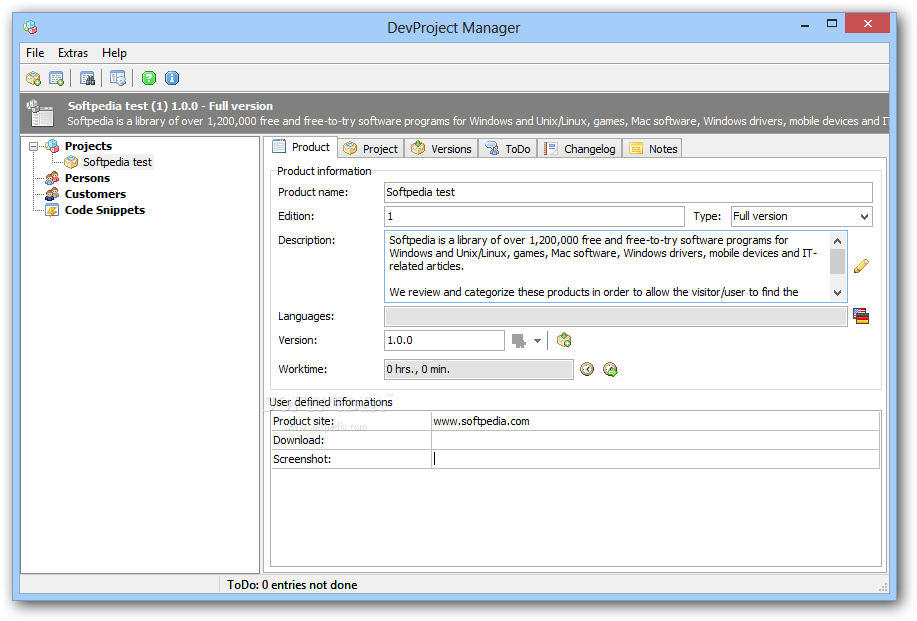This screenshot has width=917, height=621.
Task: Collapse the Projects tree node
Action: [34, 146]
